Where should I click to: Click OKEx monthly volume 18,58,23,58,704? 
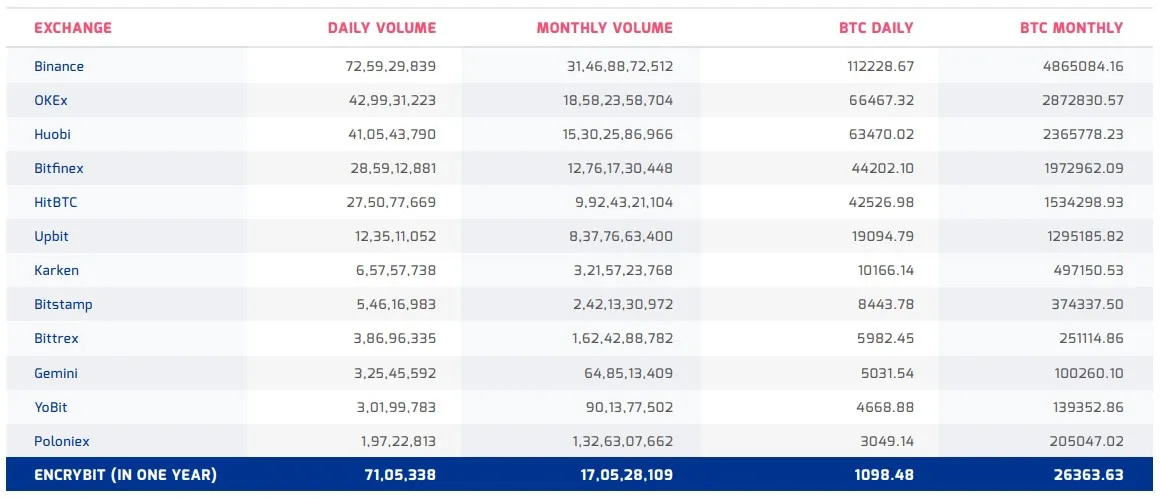click(x=618, y=100)
